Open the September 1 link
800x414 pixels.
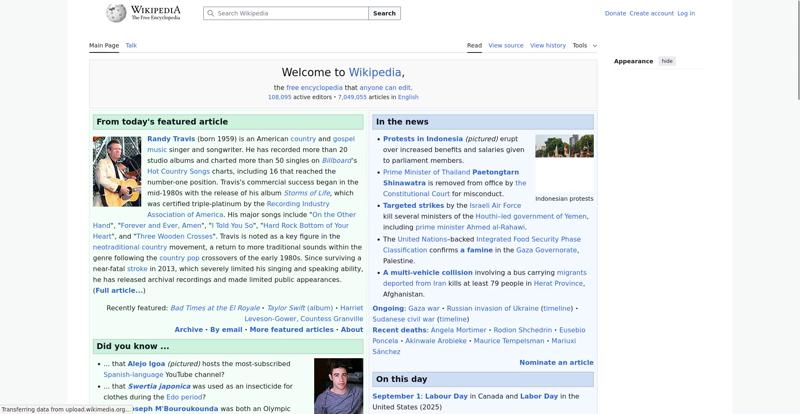point(395,396)
